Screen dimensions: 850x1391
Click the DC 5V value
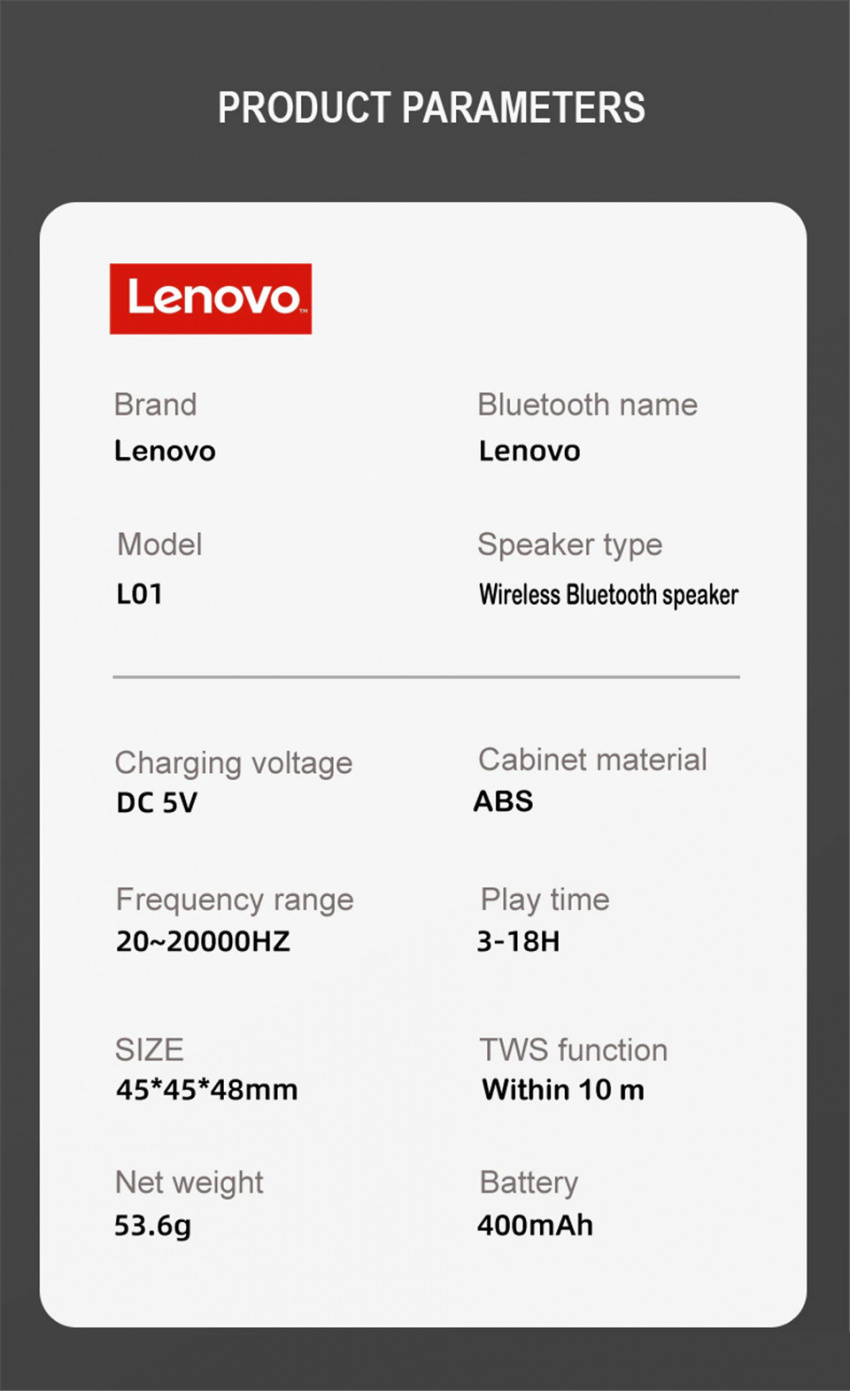pos(156,804)
